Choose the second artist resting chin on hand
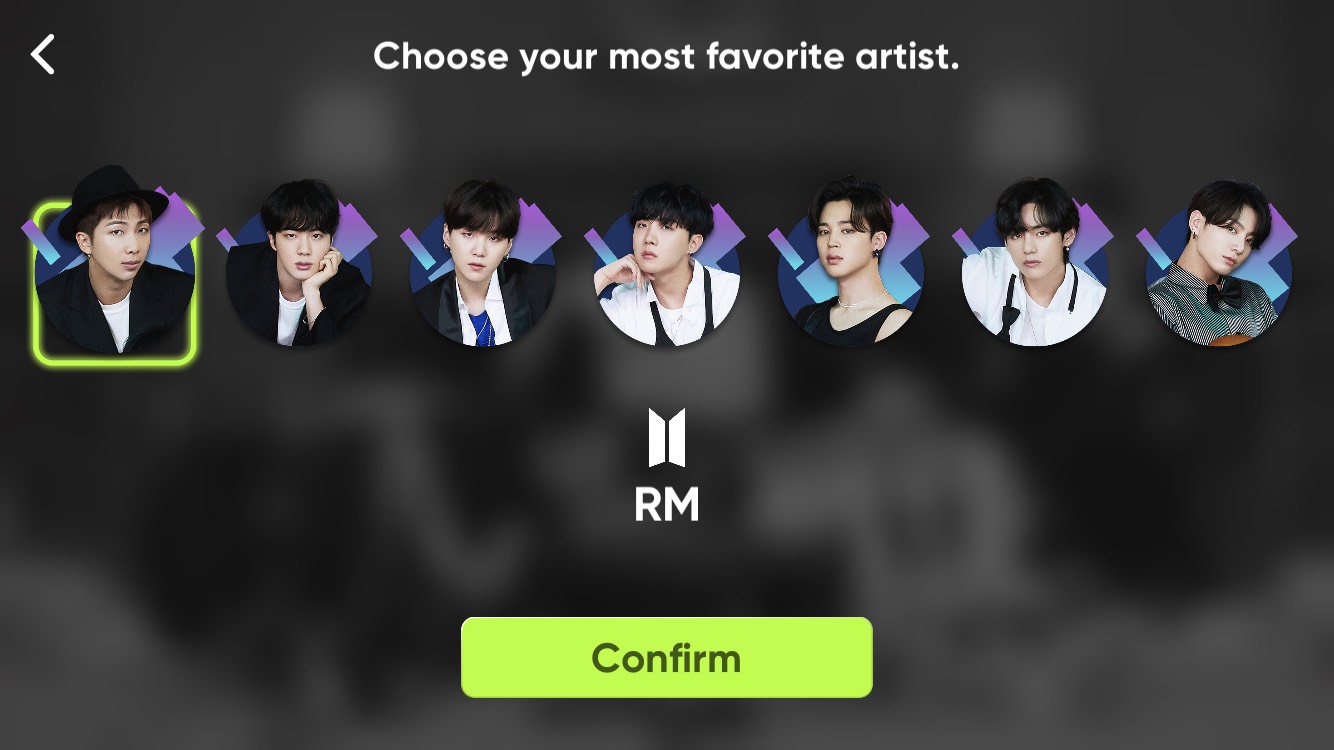This screenshot has height=750, width=1334. point(299,265)
